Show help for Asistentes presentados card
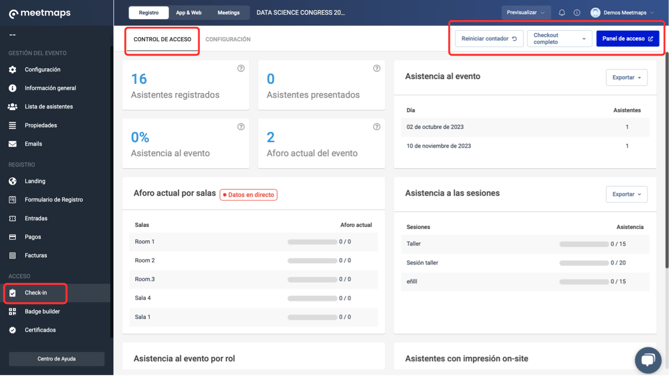 pyautogui.click(x=376, y=68)
